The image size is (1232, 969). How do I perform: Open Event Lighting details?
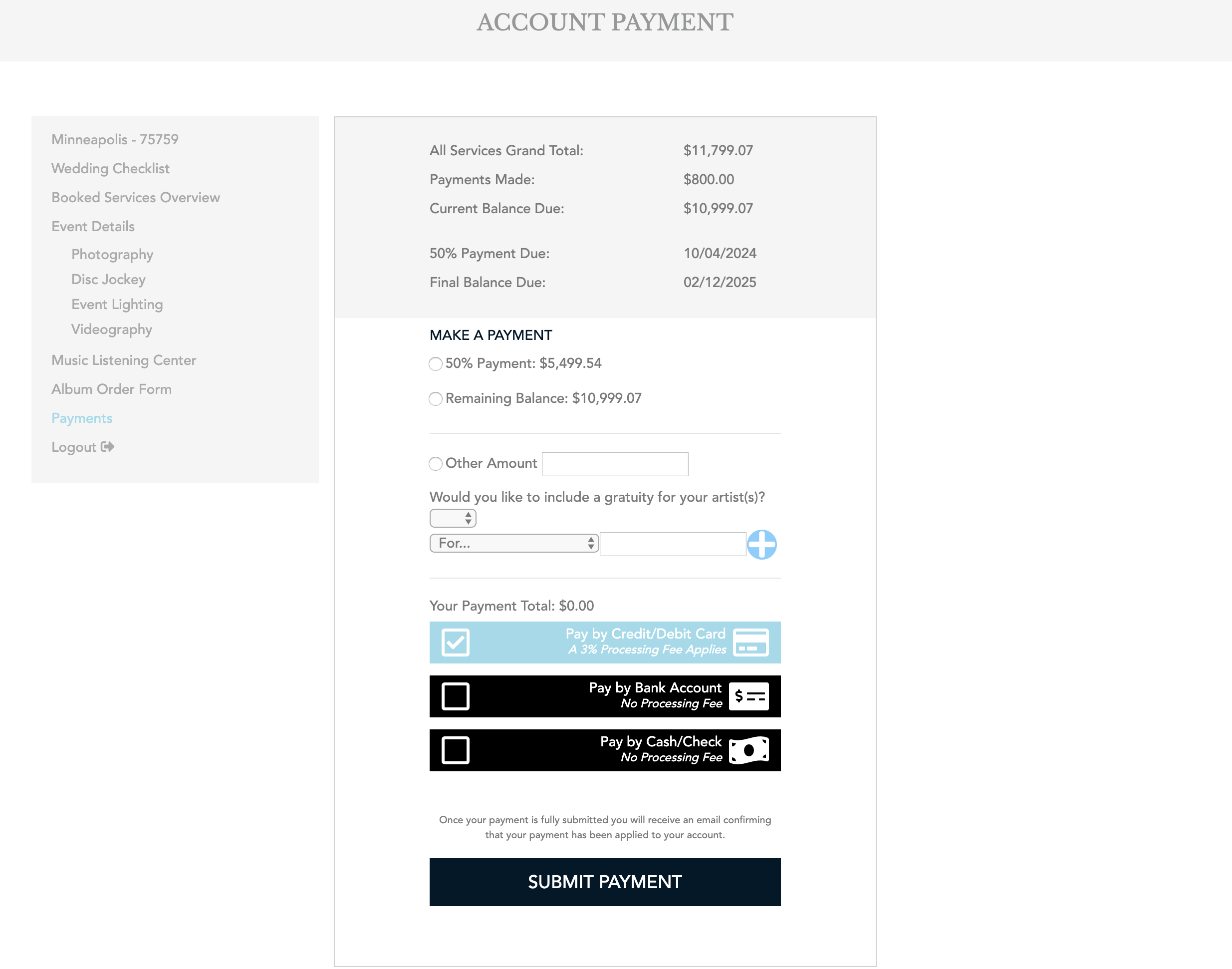tap(117, 304)
